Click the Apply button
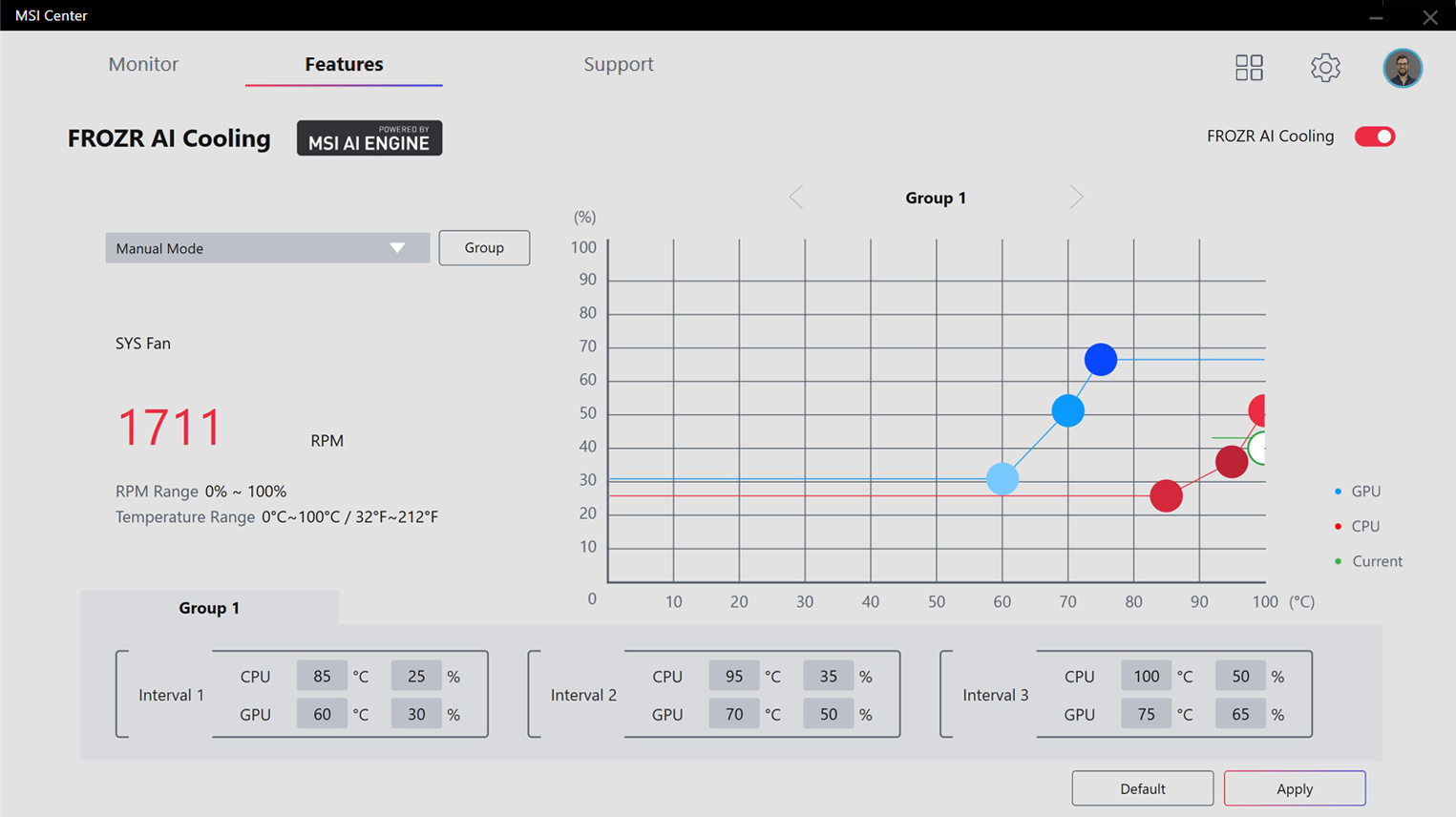This screenshot has width=1456, height=817. (1294, 788)
